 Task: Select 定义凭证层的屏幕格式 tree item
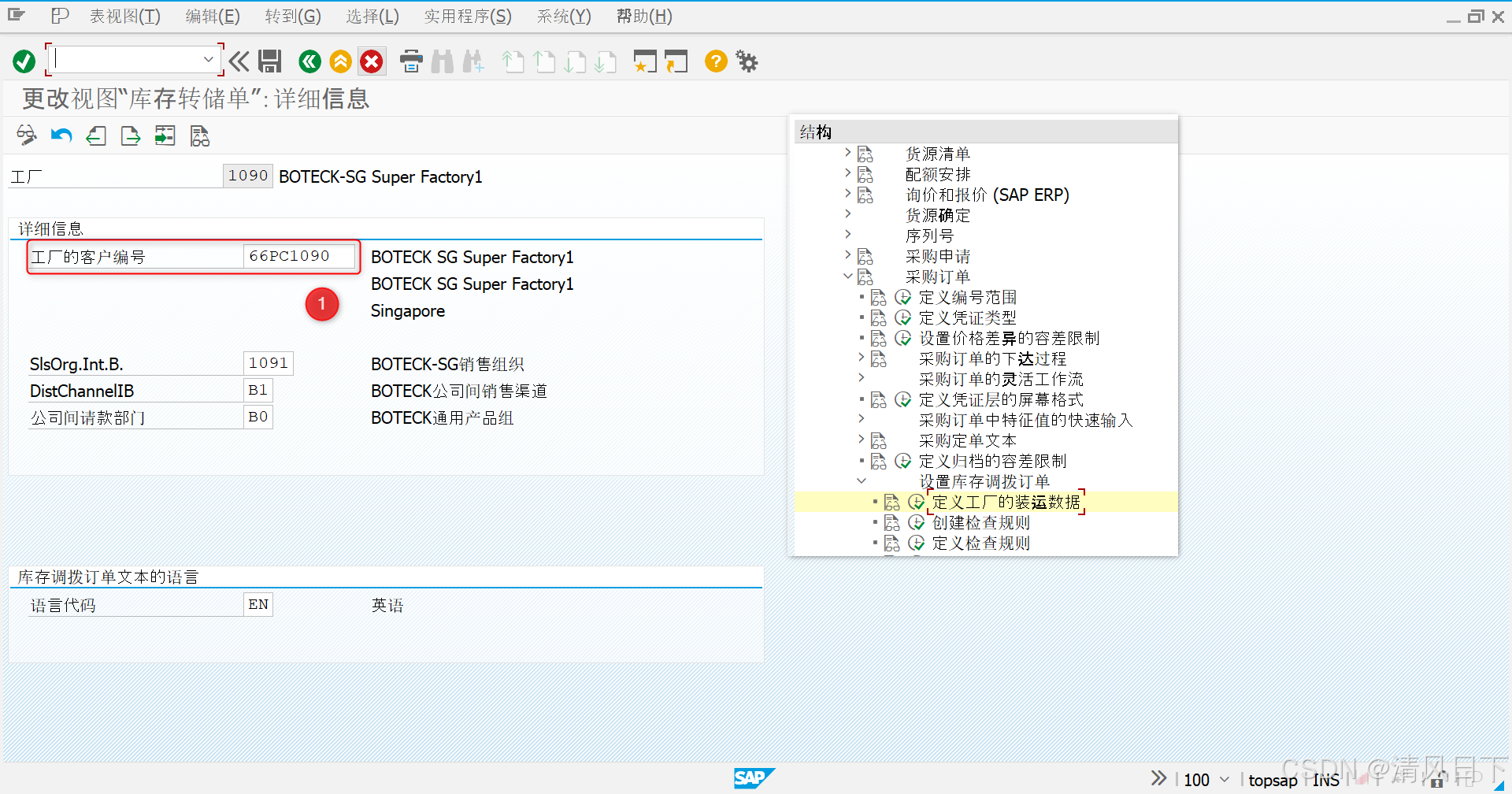pyautogui.click(x=1001, y=399)
